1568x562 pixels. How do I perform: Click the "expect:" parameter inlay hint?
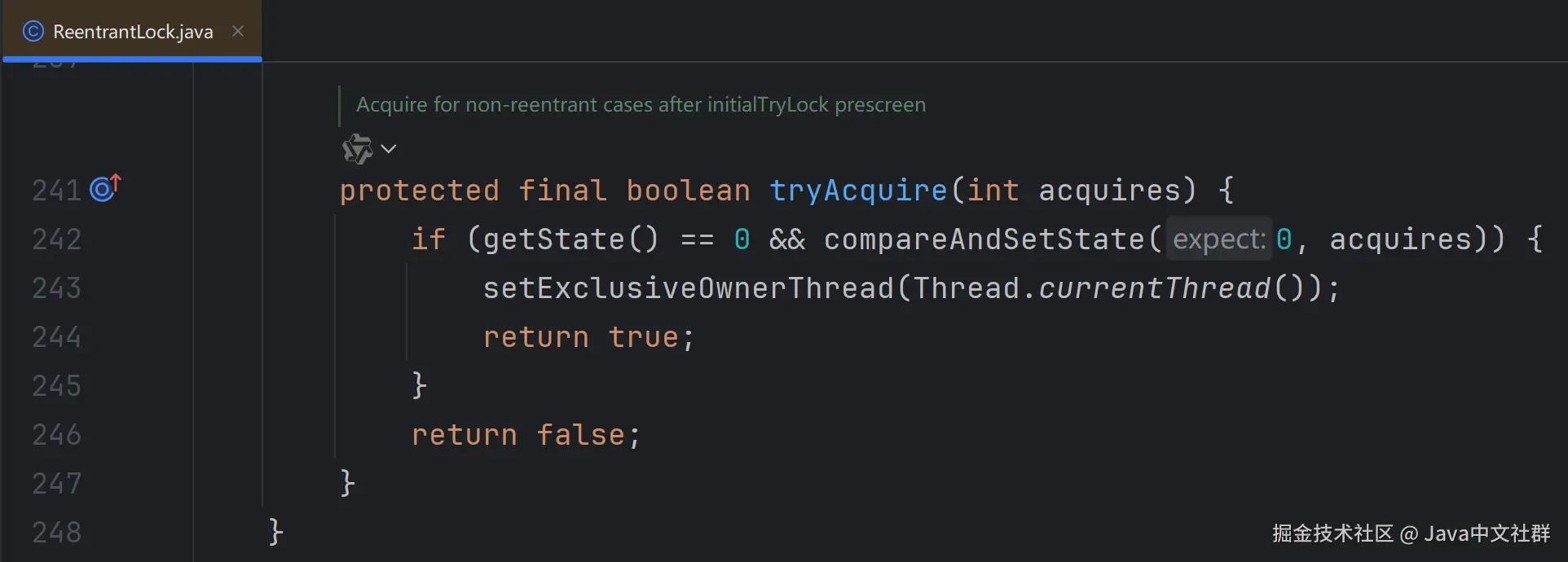1218,239
